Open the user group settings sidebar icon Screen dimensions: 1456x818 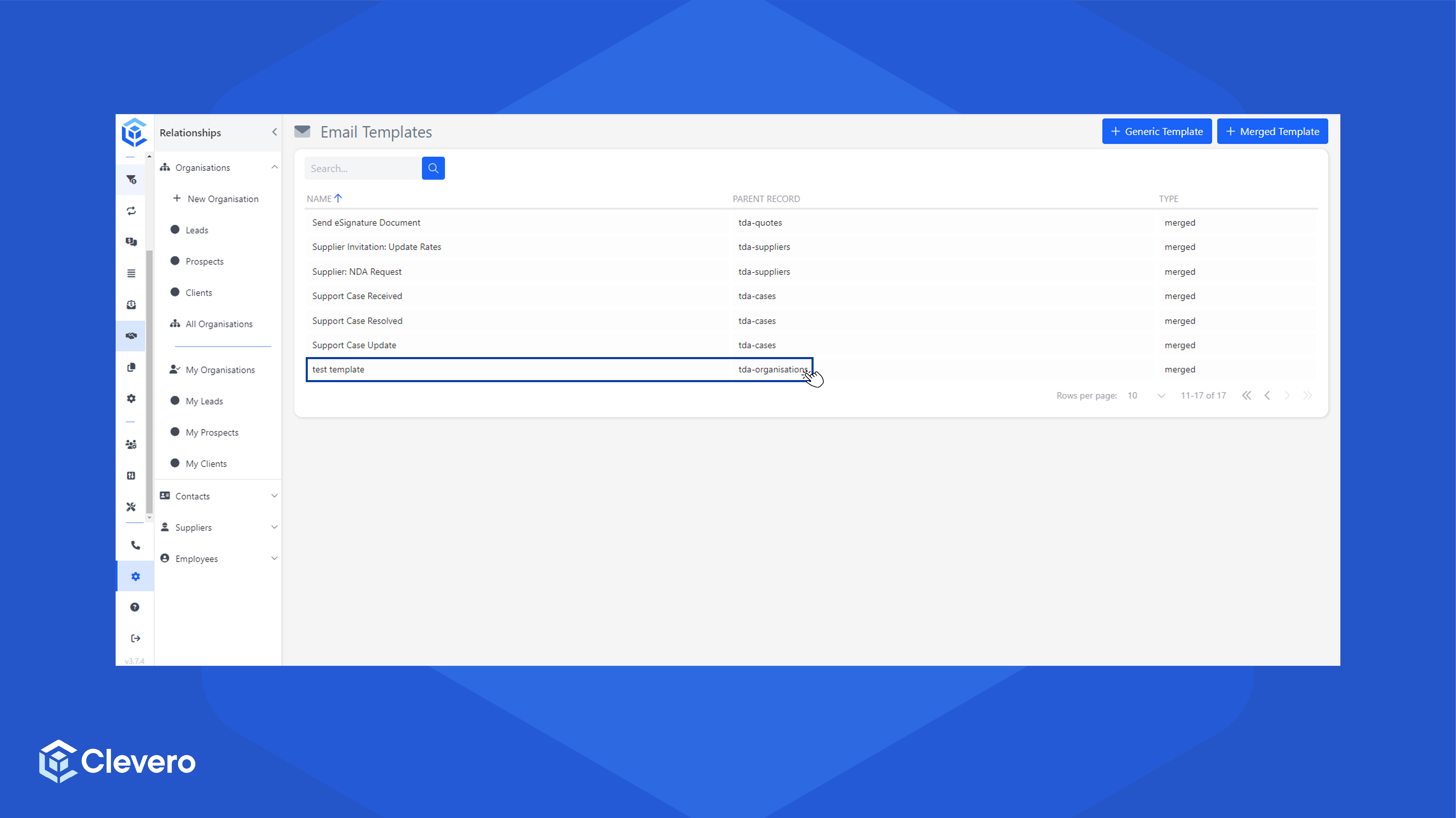pyautogui.click(x=131, y=445)
